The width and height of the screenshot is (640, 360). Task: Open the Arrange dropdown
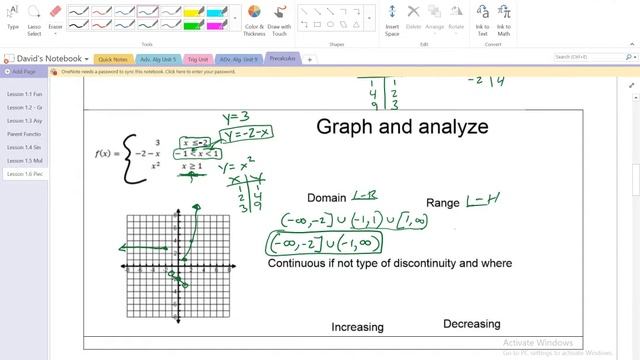434,18
